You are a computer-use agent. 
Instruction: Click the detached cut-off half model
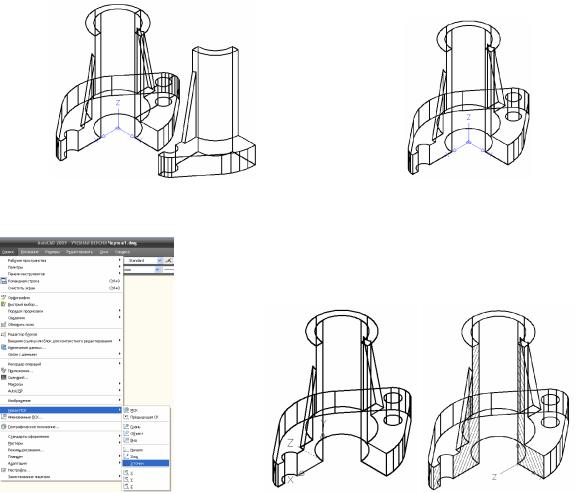(x=207, y=112)
